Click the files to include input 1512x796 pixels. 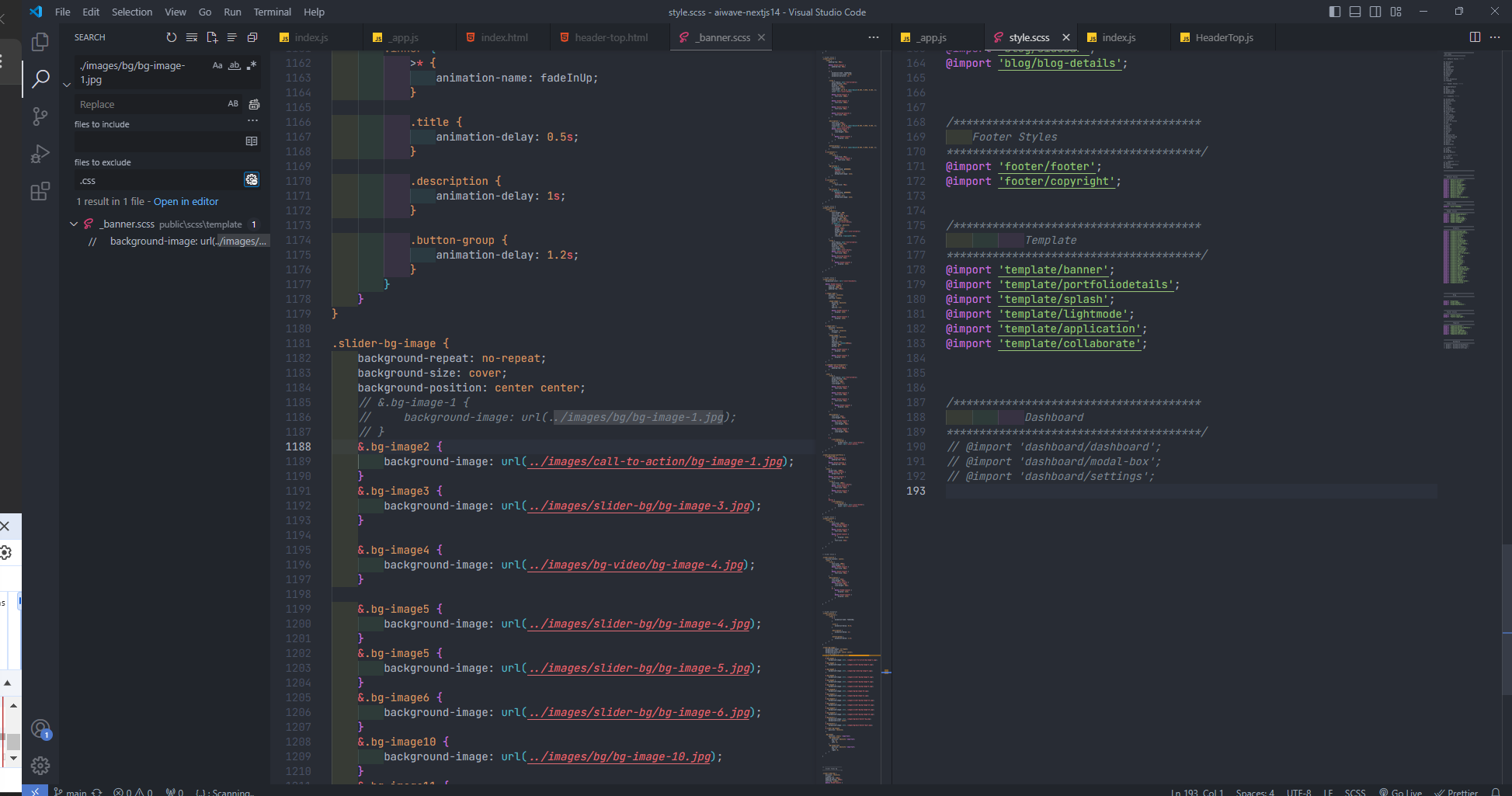coord(159,141)
